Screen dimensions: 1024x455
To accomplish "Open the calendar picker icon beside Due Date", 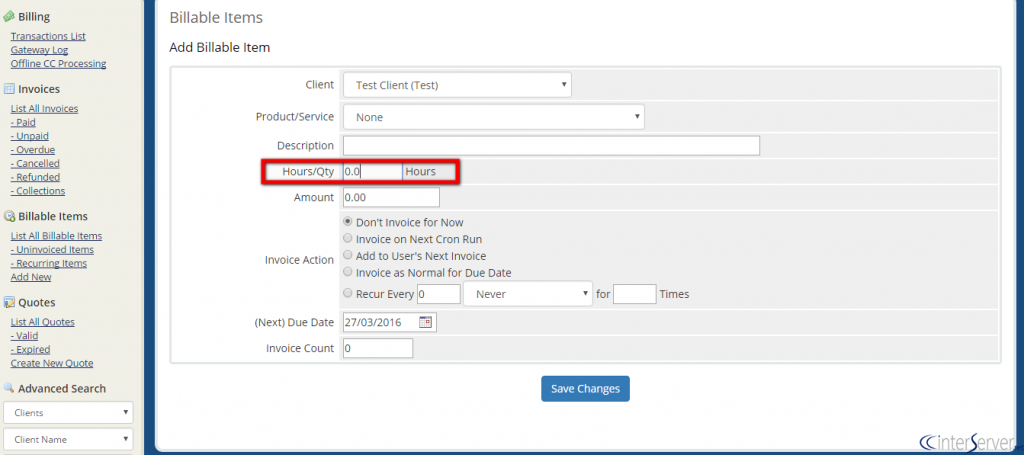I will tap(425, 322).
